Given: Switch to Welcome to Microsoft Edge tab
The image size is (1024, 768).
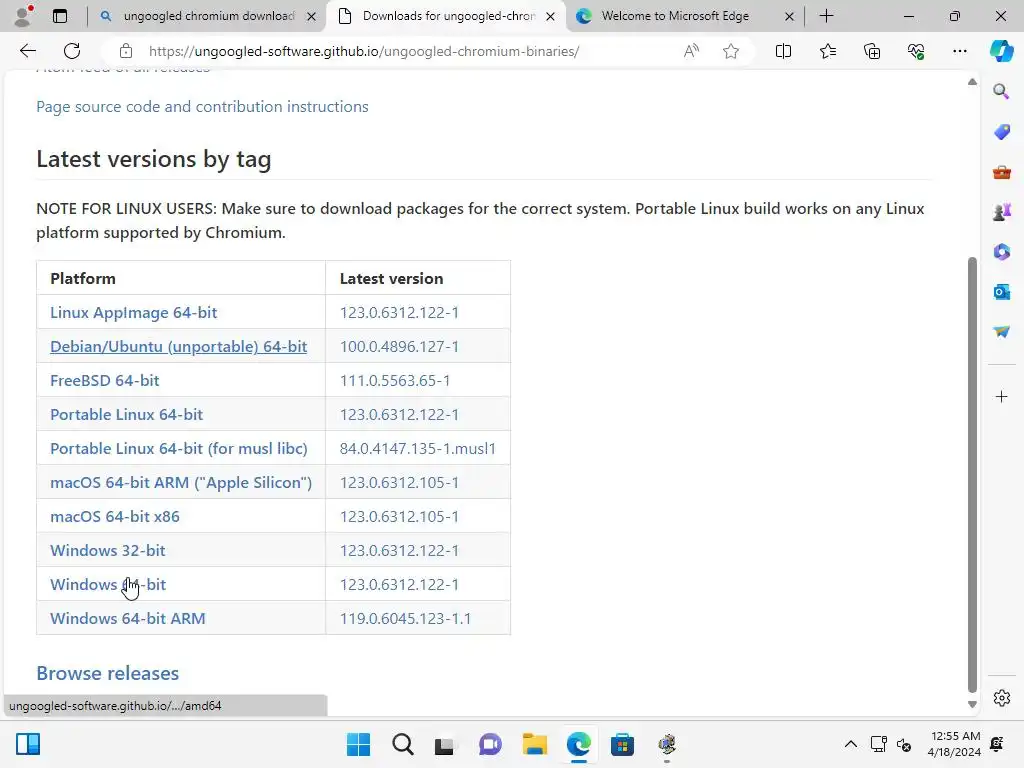Looking at the screenshot, I should [x=675, y=16].
